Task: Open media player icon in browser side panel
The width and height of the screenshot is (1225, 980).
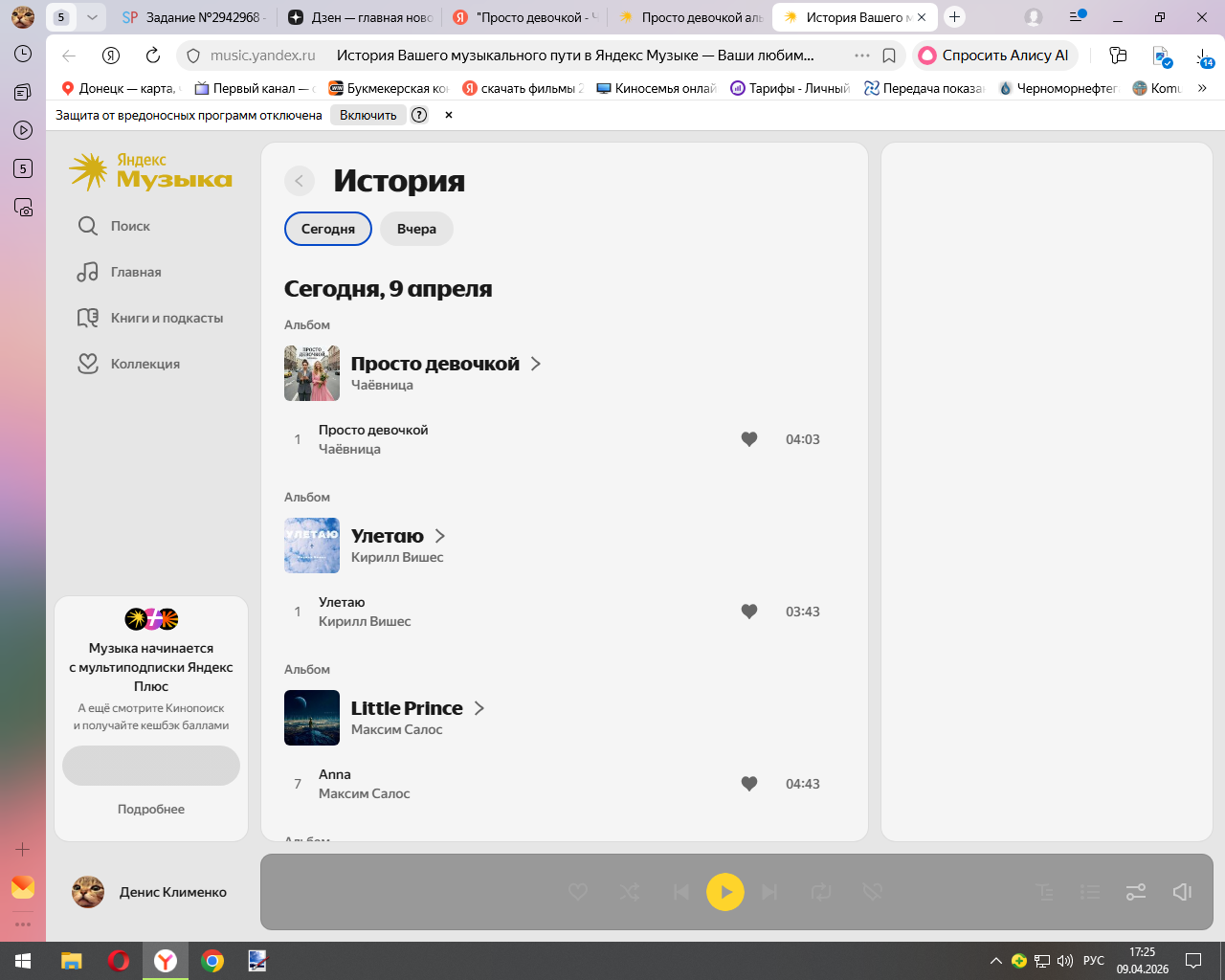Action: [x=23, y=130]
